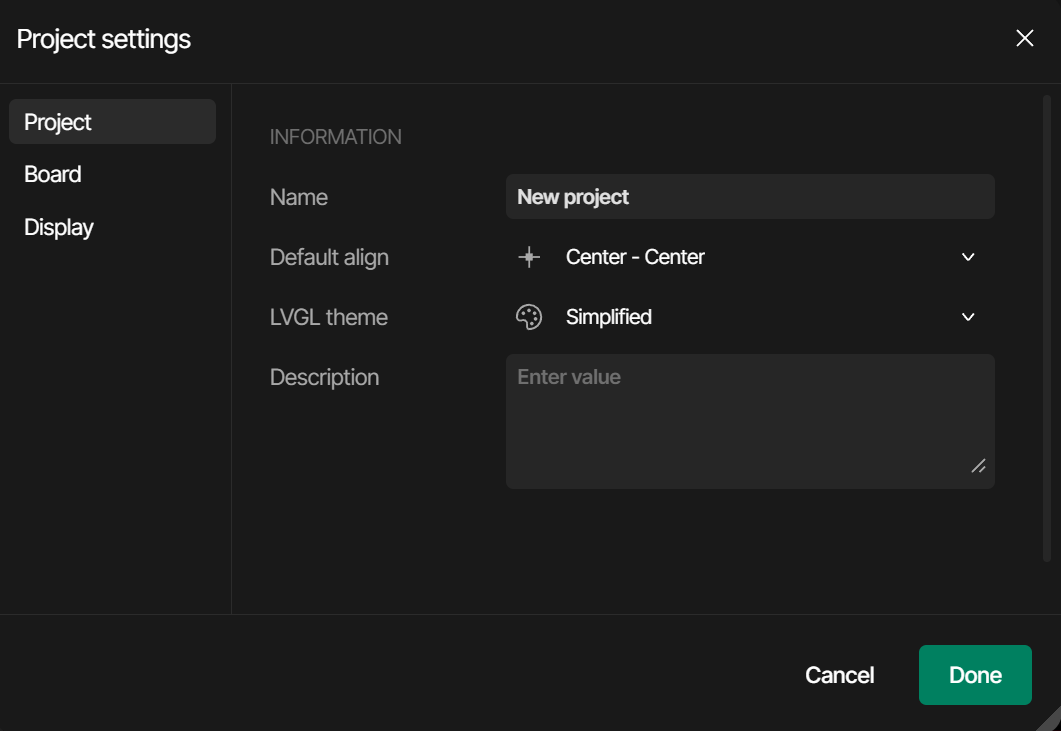
Task: Click the Enter value placeholder text
Action: click(x=568, y=377)
